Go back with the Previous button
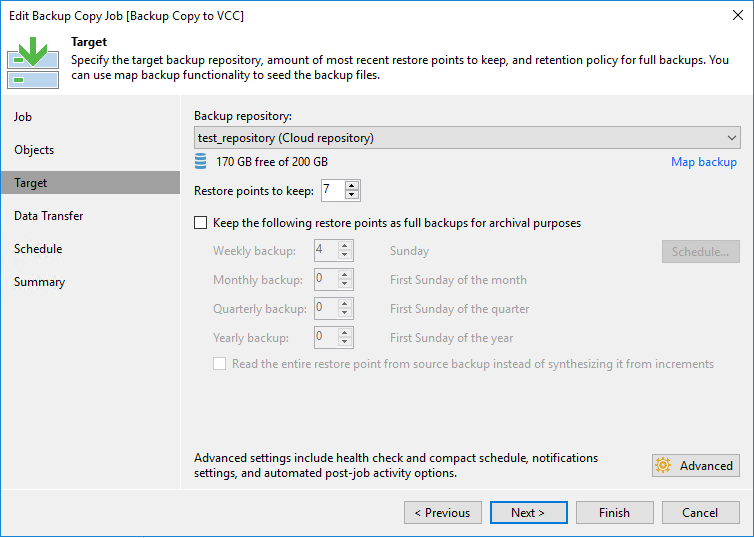754x538 pixels. click(443, 513)
